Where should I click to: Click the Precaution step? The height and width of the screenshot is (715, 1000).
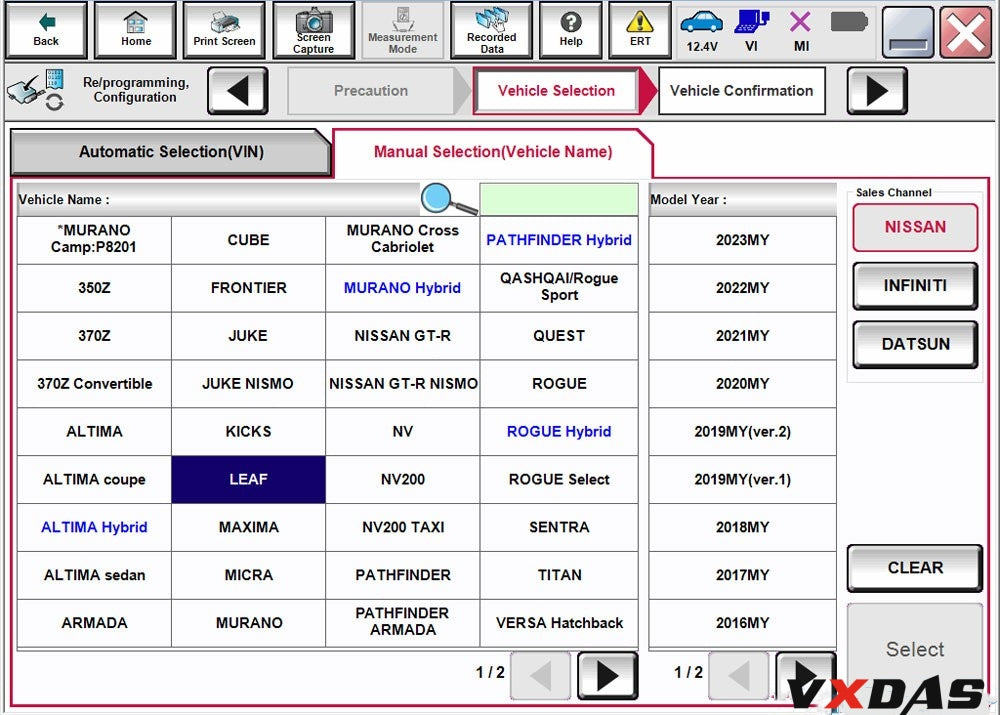[371, 91]
